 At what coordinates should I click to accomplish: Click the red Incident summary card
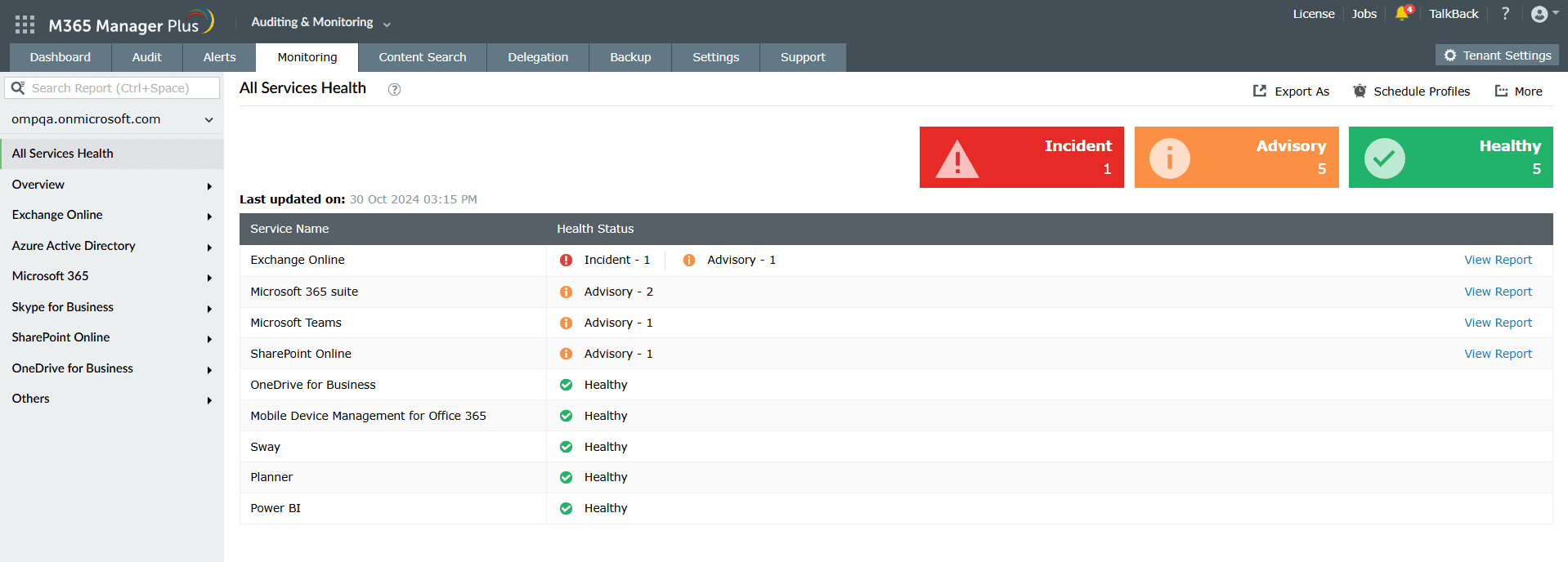point(1022,158)
